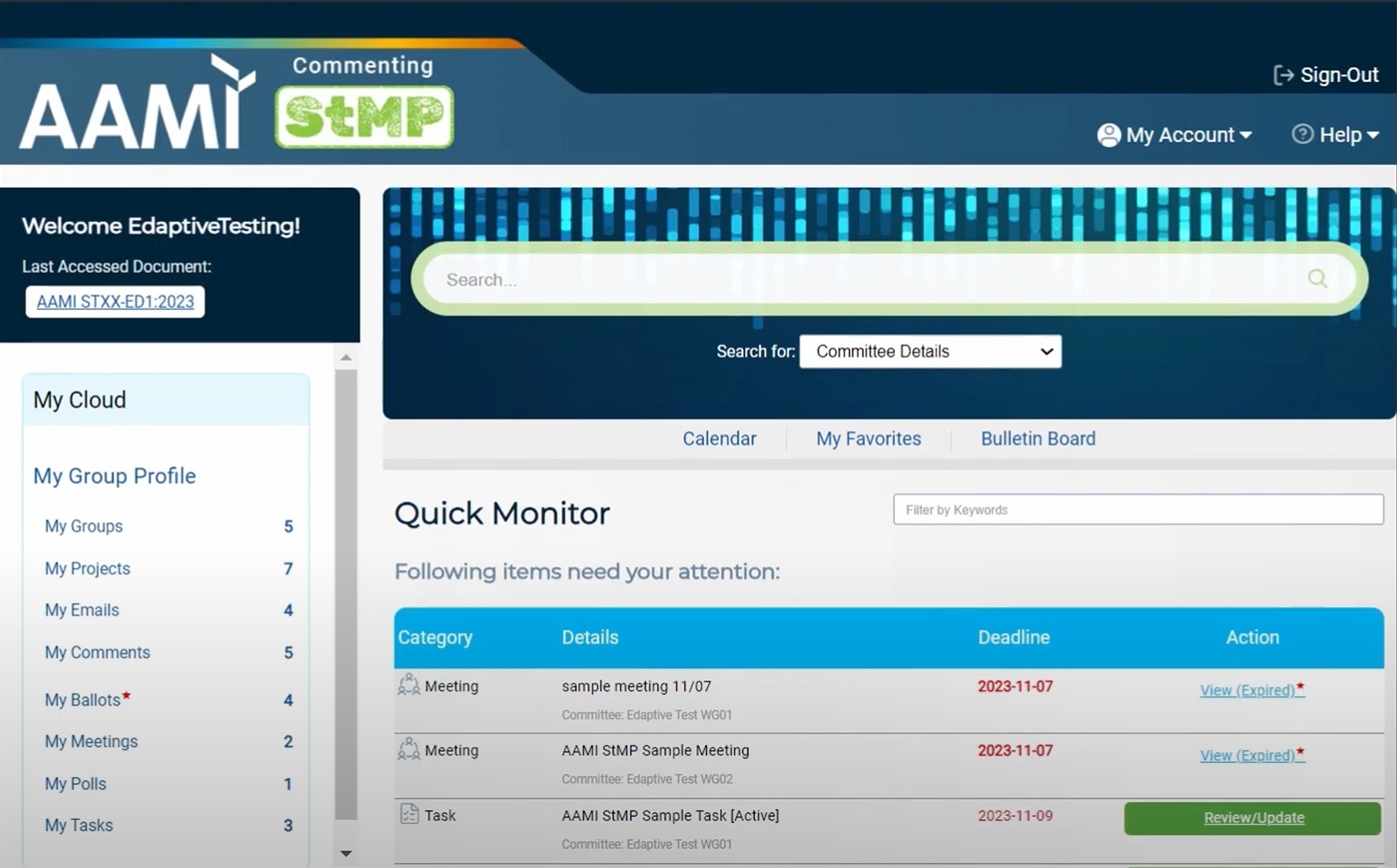
Task: Switch to the Calendar tab
Action: [719, 438]
